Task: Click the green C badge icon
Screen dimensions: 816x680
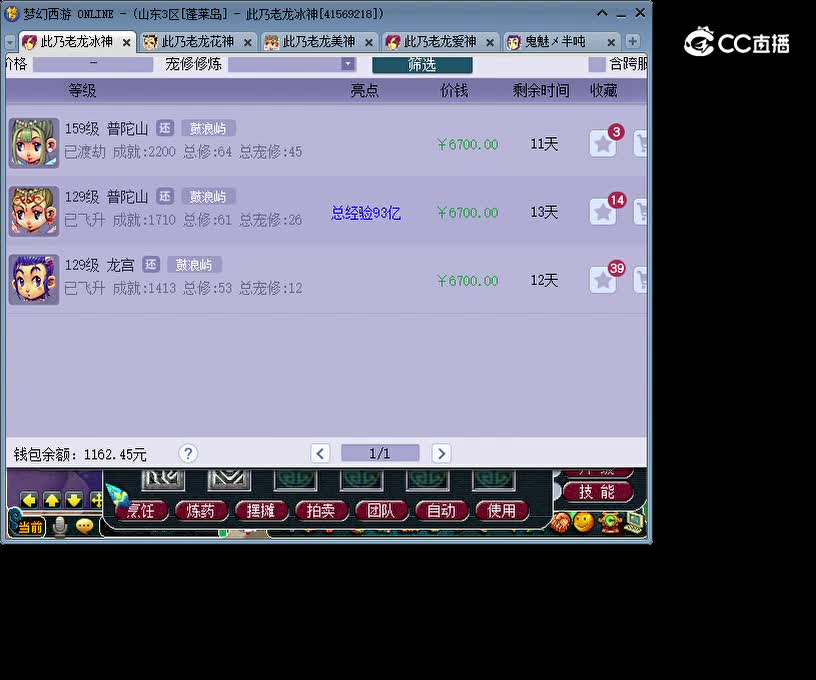Action: coord(610,522)
